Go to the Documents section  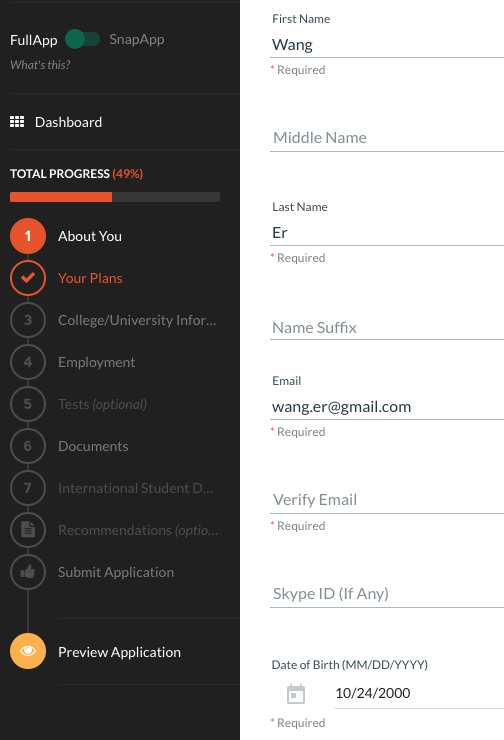93,446
